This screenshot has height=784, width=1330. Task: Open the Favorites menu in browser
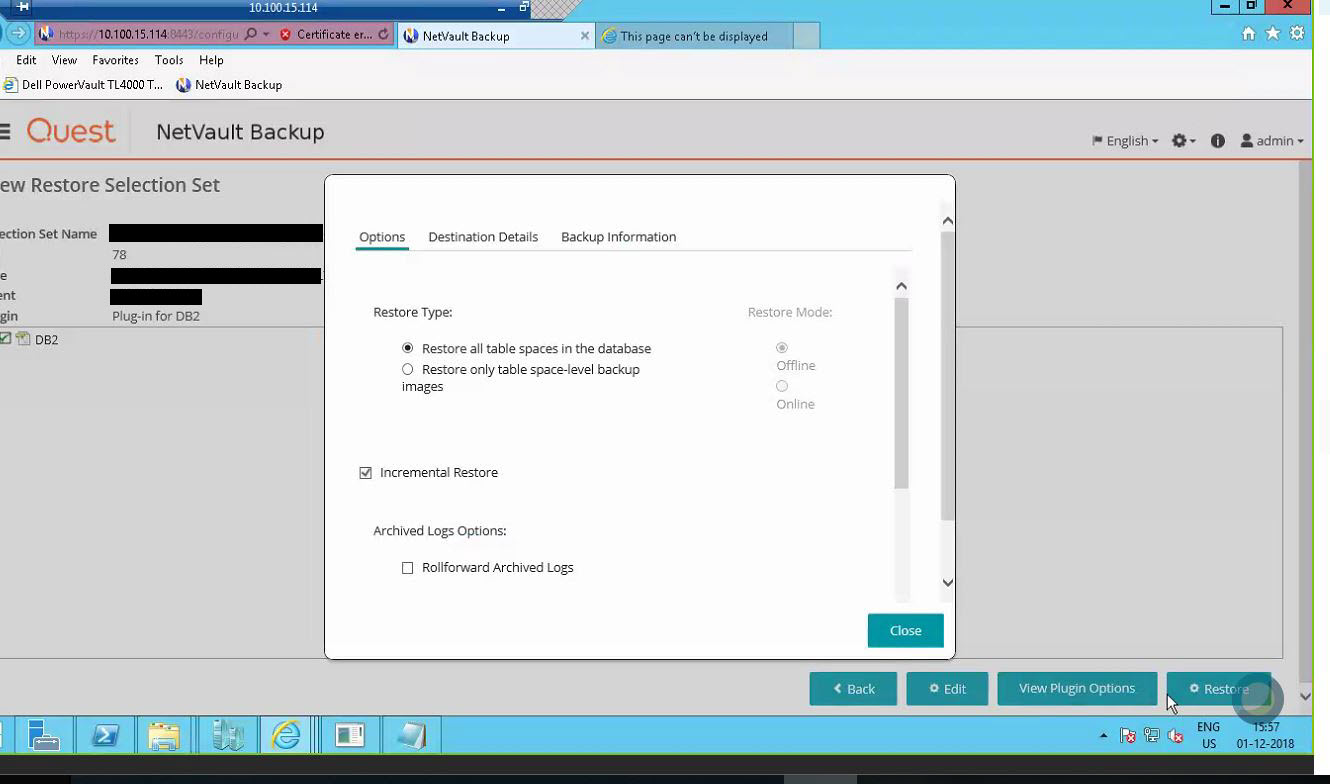[115, 60]
